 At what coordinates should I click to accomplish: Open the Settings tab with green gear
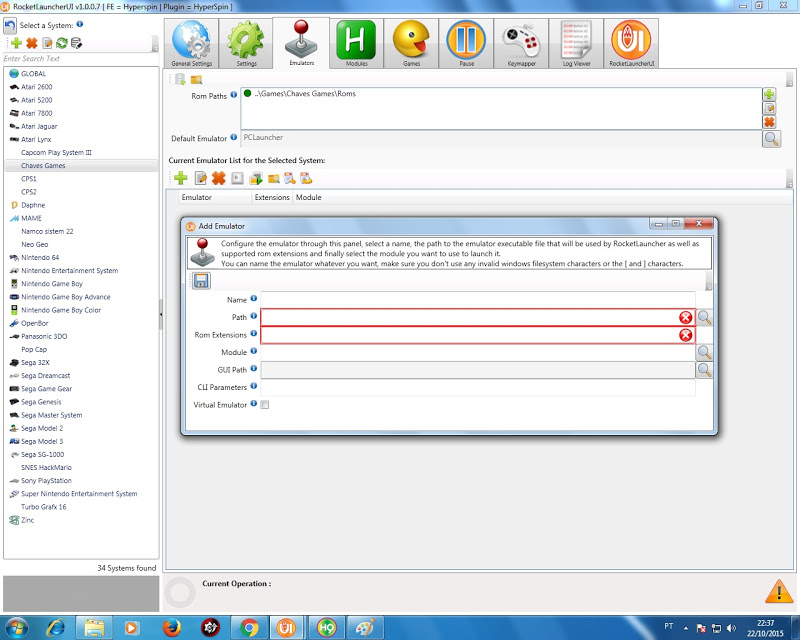point(246,43)
